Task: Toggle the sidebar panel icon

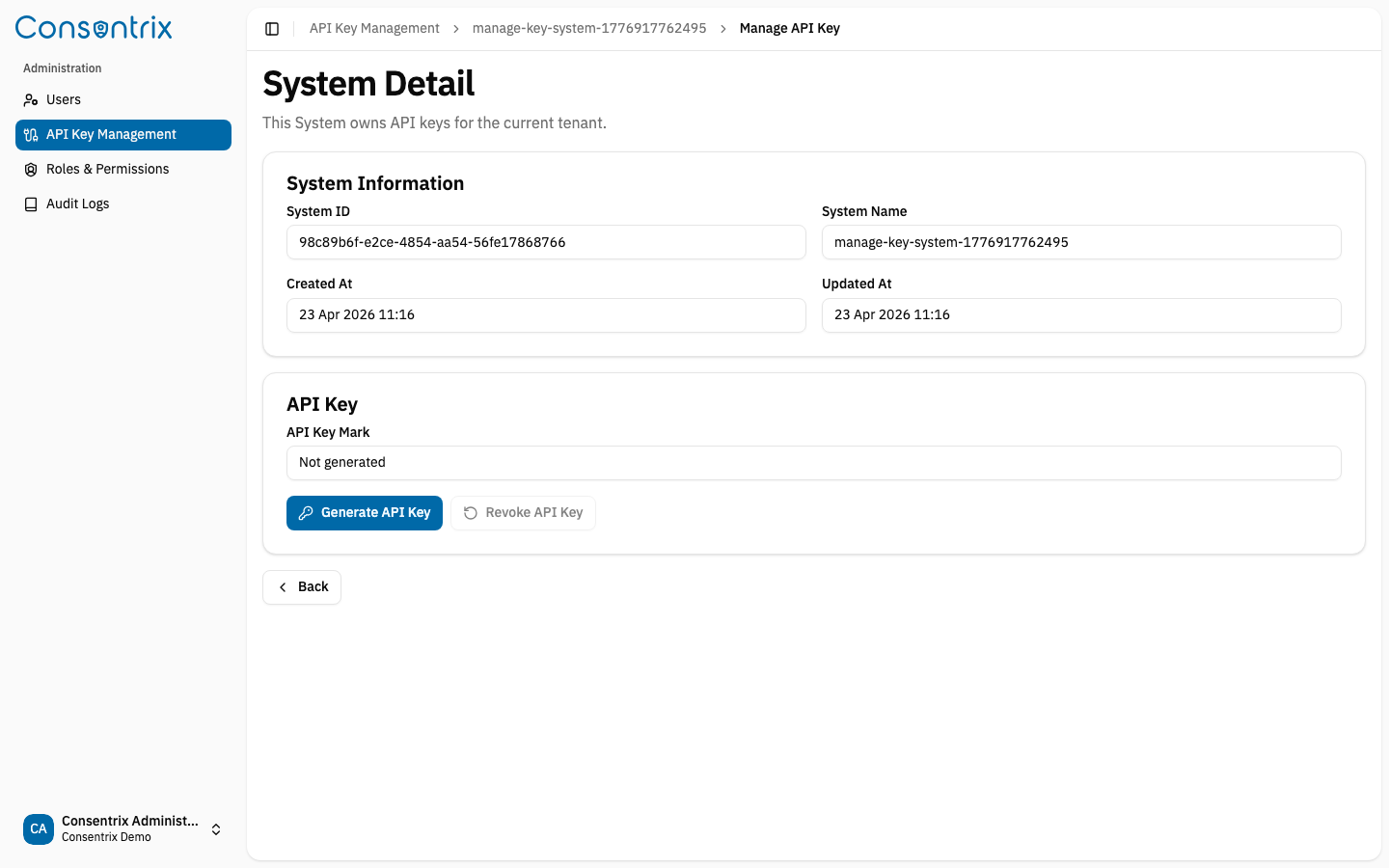Action: coord(272,29)
